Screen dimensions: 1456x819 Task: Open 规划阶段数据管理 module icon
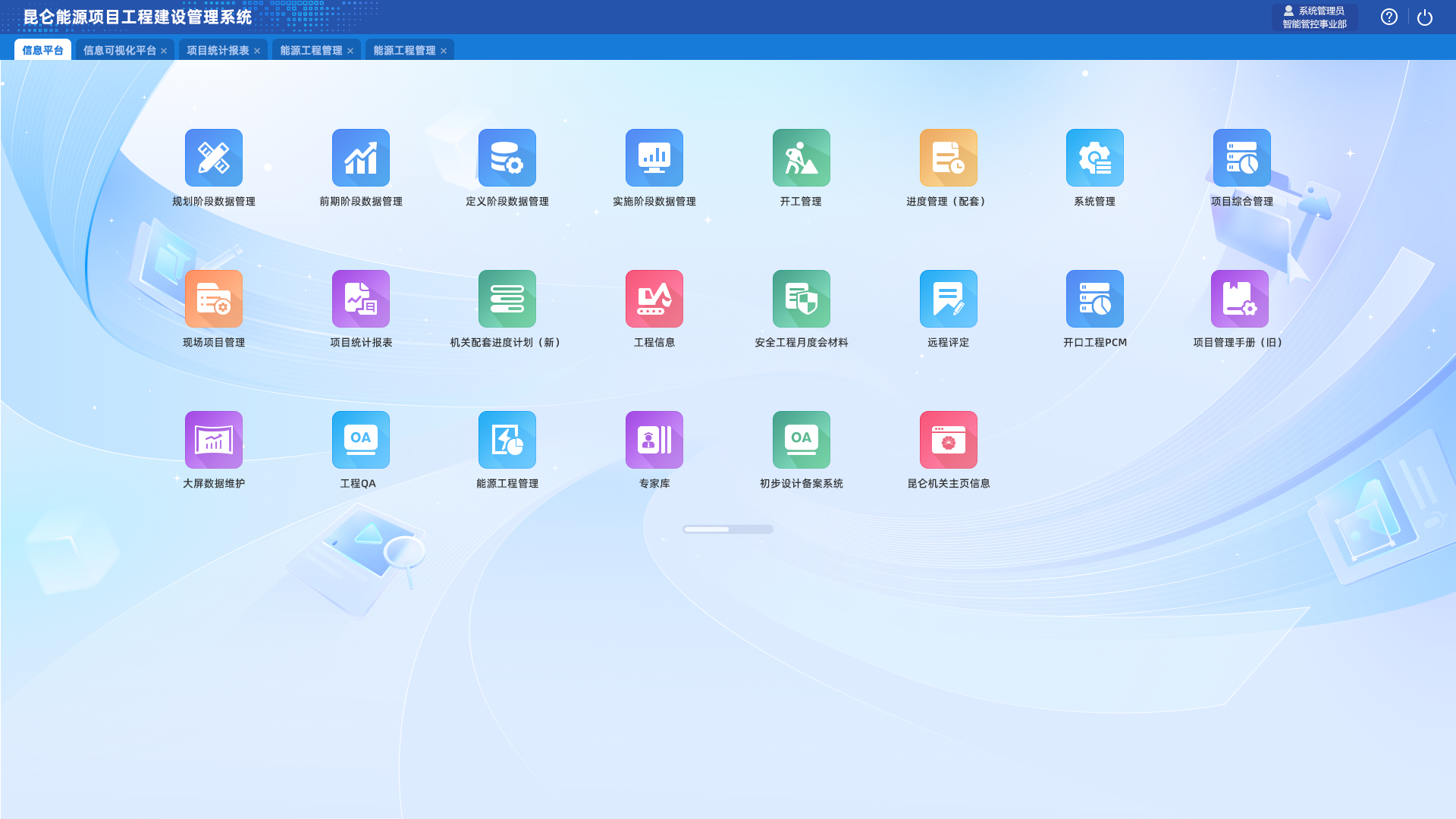[213, 158]
